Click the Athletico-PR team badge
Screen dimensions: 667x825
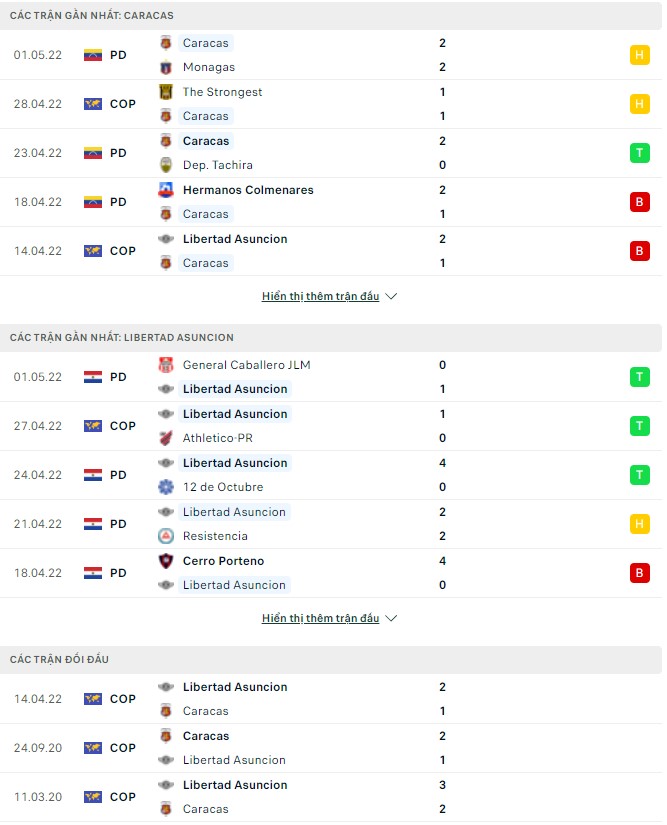(x=168, y=438)
